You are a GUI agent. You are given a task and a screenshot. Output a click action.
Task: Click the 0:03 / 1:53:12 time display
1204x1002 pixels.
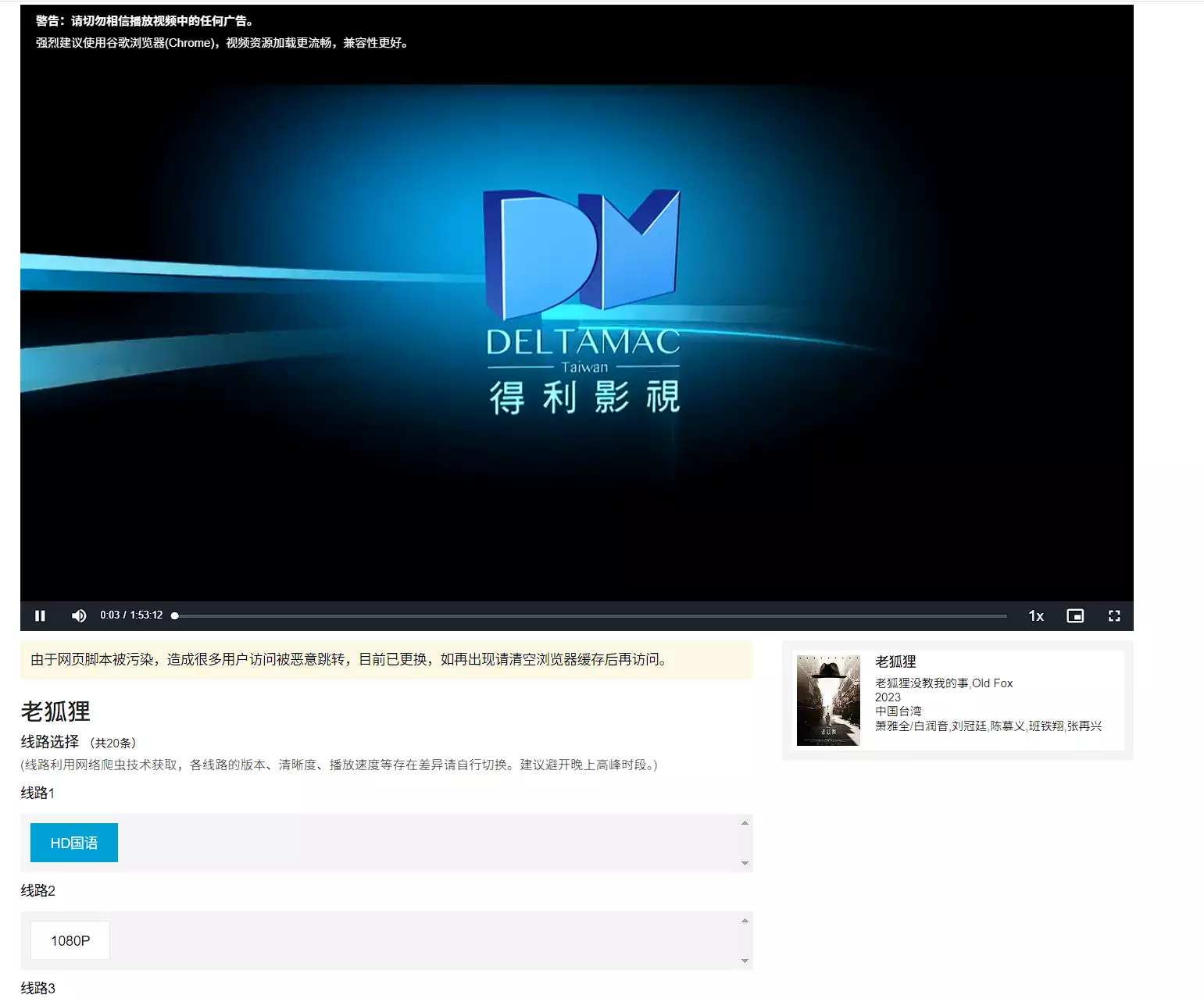[x=131, y=615]
